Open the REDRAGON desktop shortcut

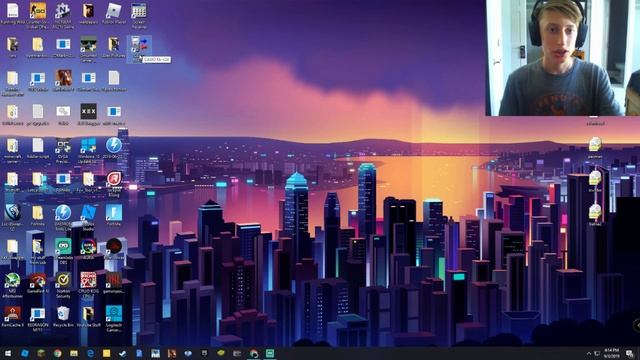[38, 318]
